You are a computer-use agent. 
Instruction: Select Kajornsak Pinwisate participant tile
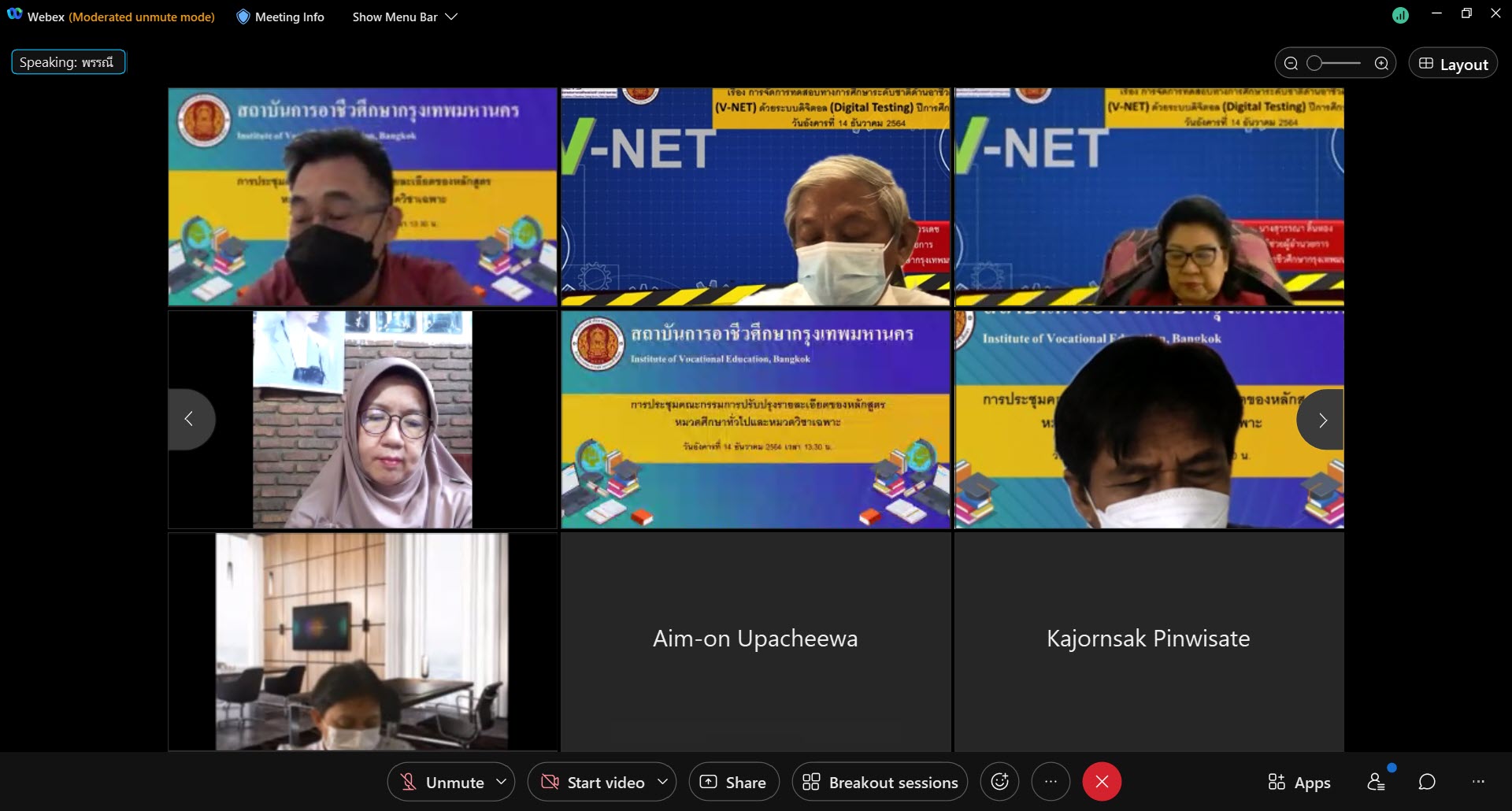click(1149, 641)
